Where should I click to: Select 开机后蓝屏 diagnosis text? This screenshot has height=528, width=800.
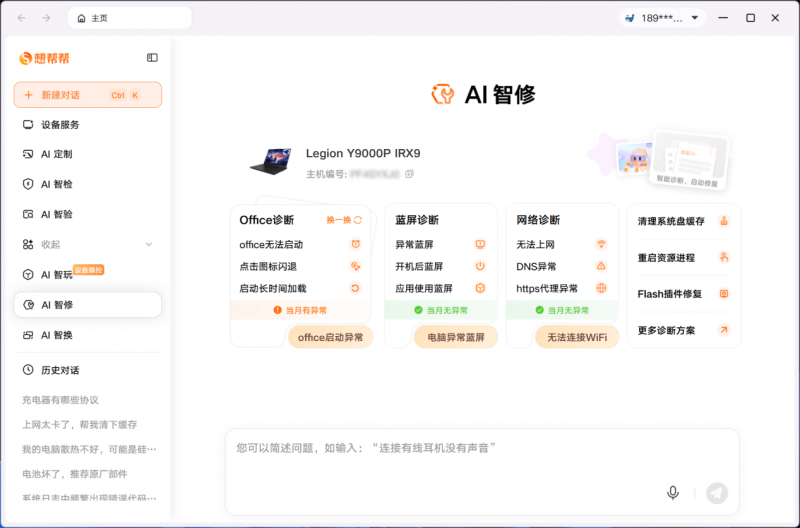419,266
